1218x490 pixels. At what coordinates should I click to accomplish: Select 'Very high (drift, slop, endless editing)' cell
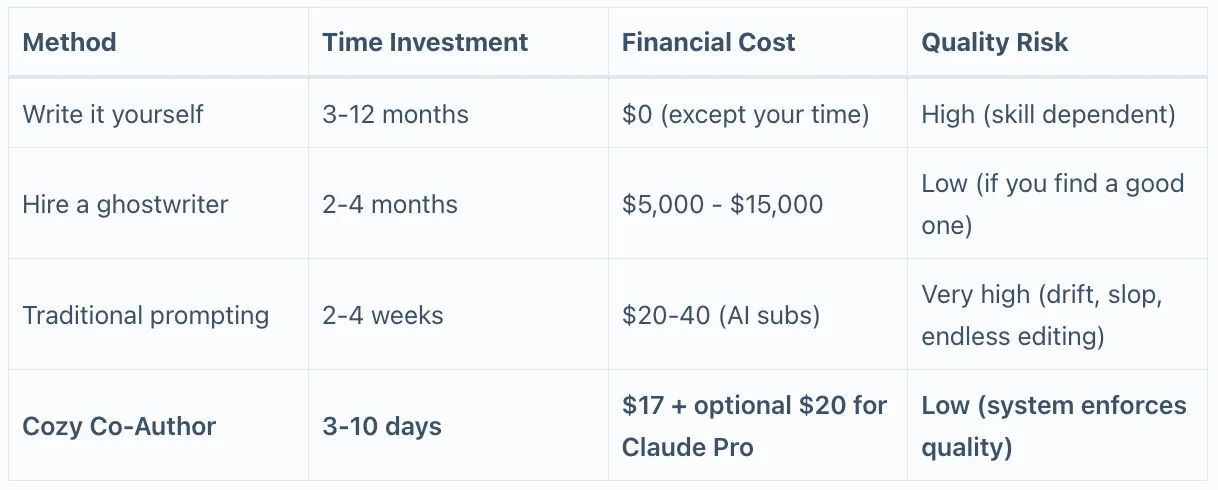tap(1058, 315)
